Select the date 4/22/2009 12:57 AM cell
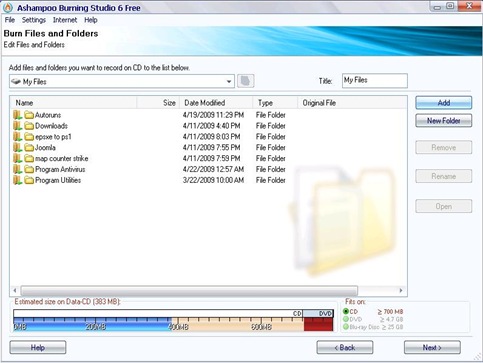483x363 pixels. [213, 170]
